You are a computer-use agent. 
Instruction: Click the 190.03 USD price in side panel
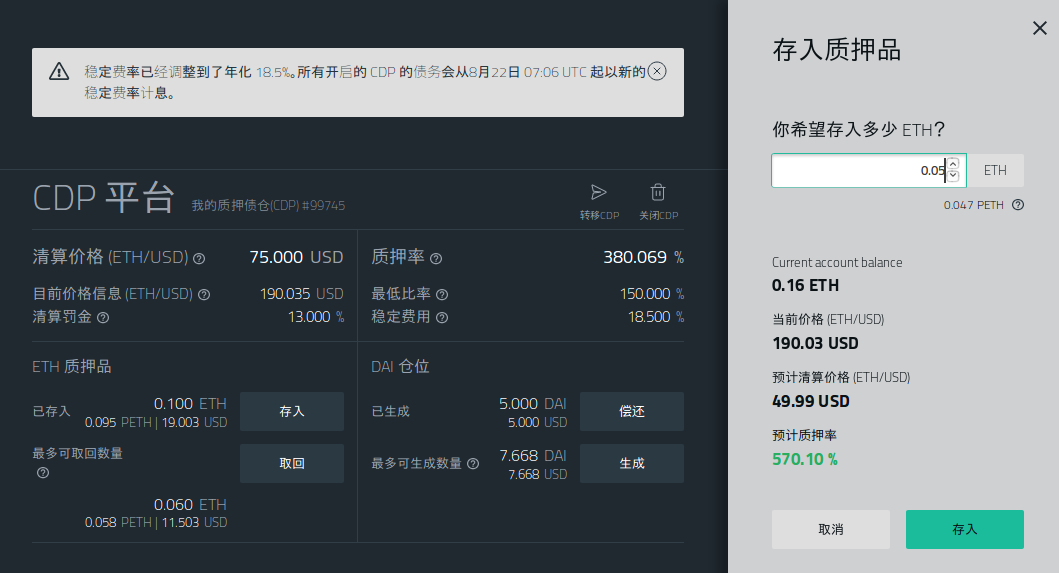815,343
